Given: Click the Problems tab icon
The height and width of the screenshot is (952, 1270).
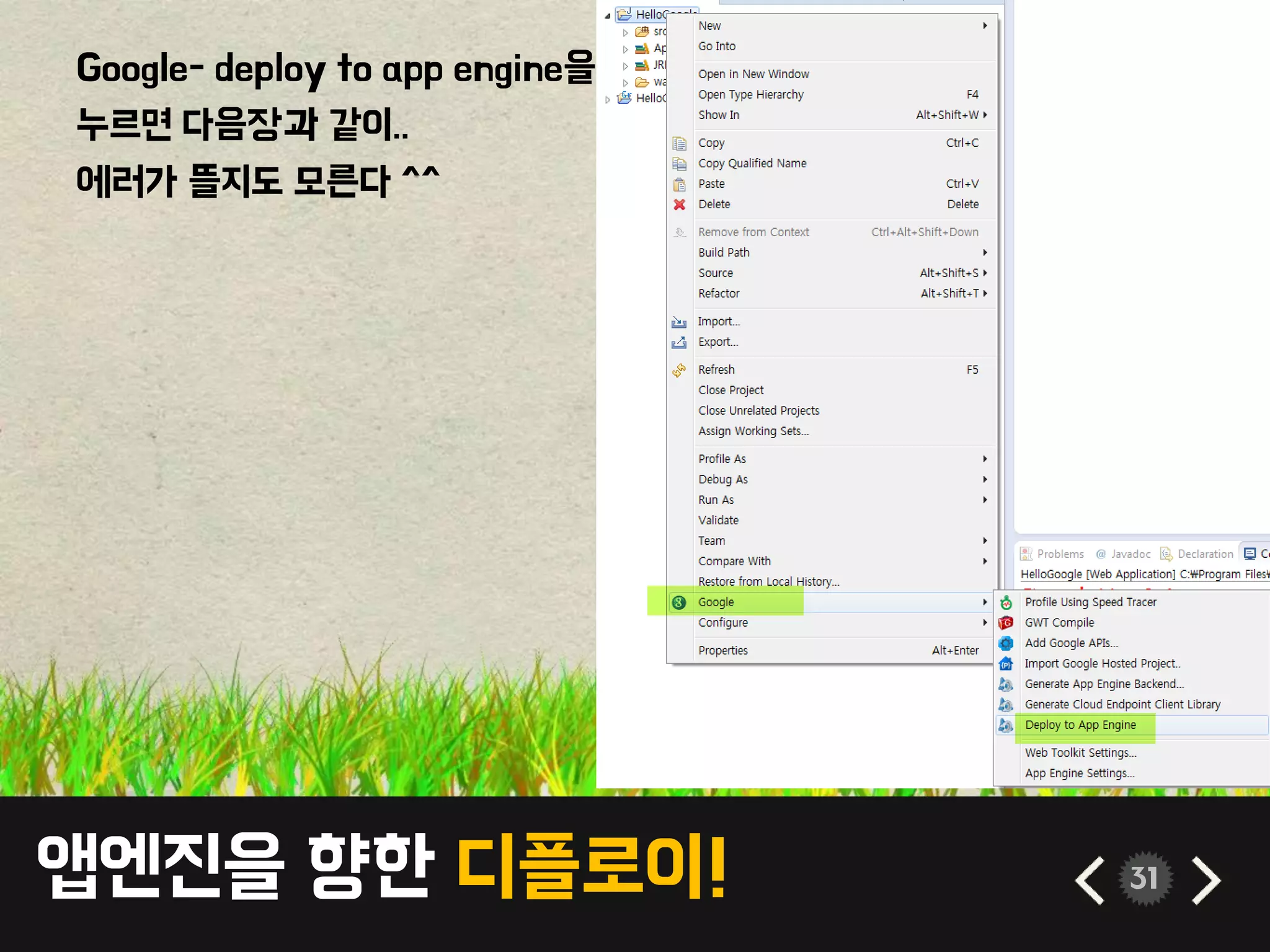Looking at the screenshot, I should click(1026, 554).
